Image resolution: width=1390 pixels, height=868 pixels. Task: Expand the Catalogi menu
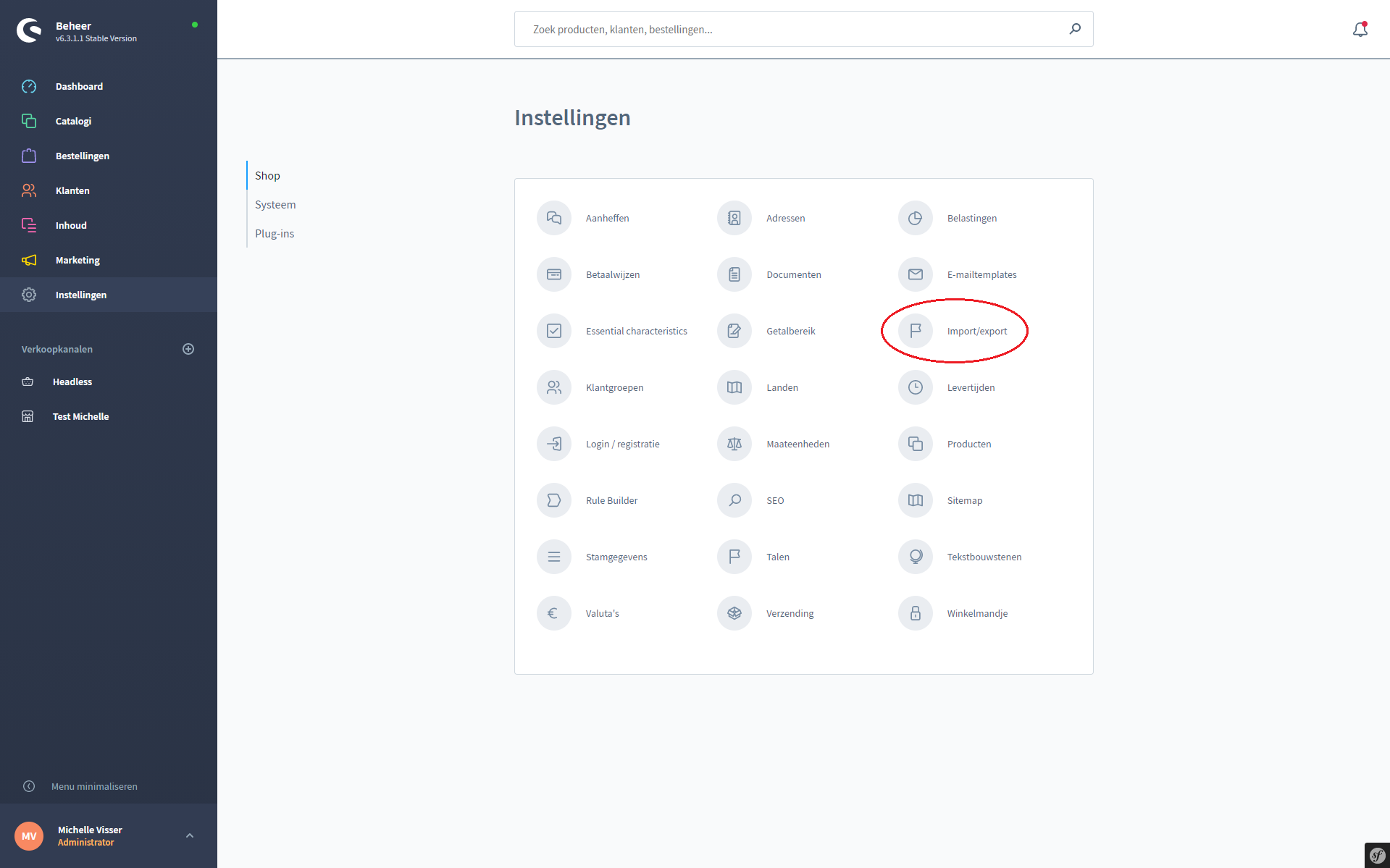(x=73, y=121)
